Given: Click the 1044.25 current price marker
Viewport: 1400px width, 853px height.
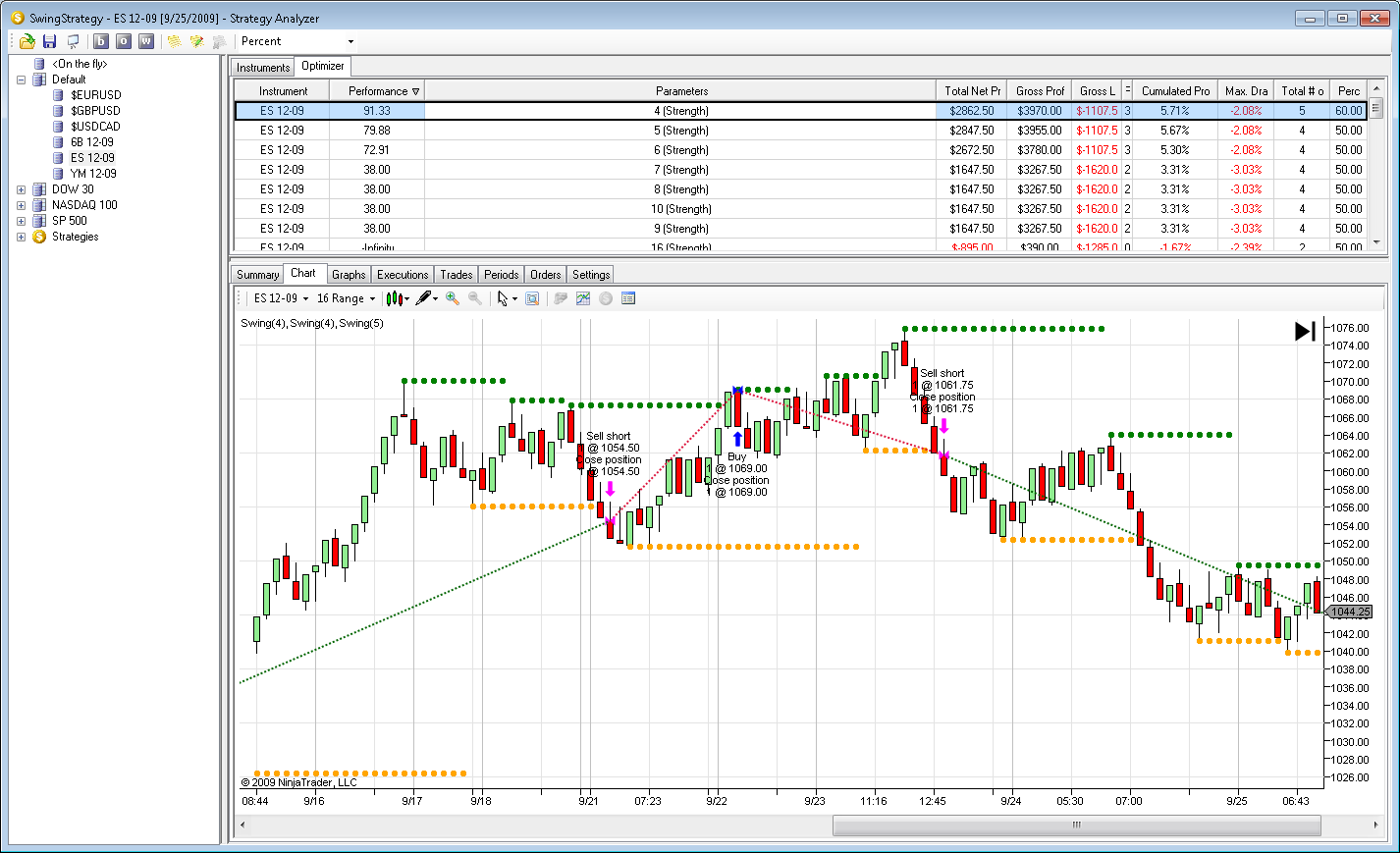Looking at the screenshot, I should pyautogui.click(x=1348, y=612).
